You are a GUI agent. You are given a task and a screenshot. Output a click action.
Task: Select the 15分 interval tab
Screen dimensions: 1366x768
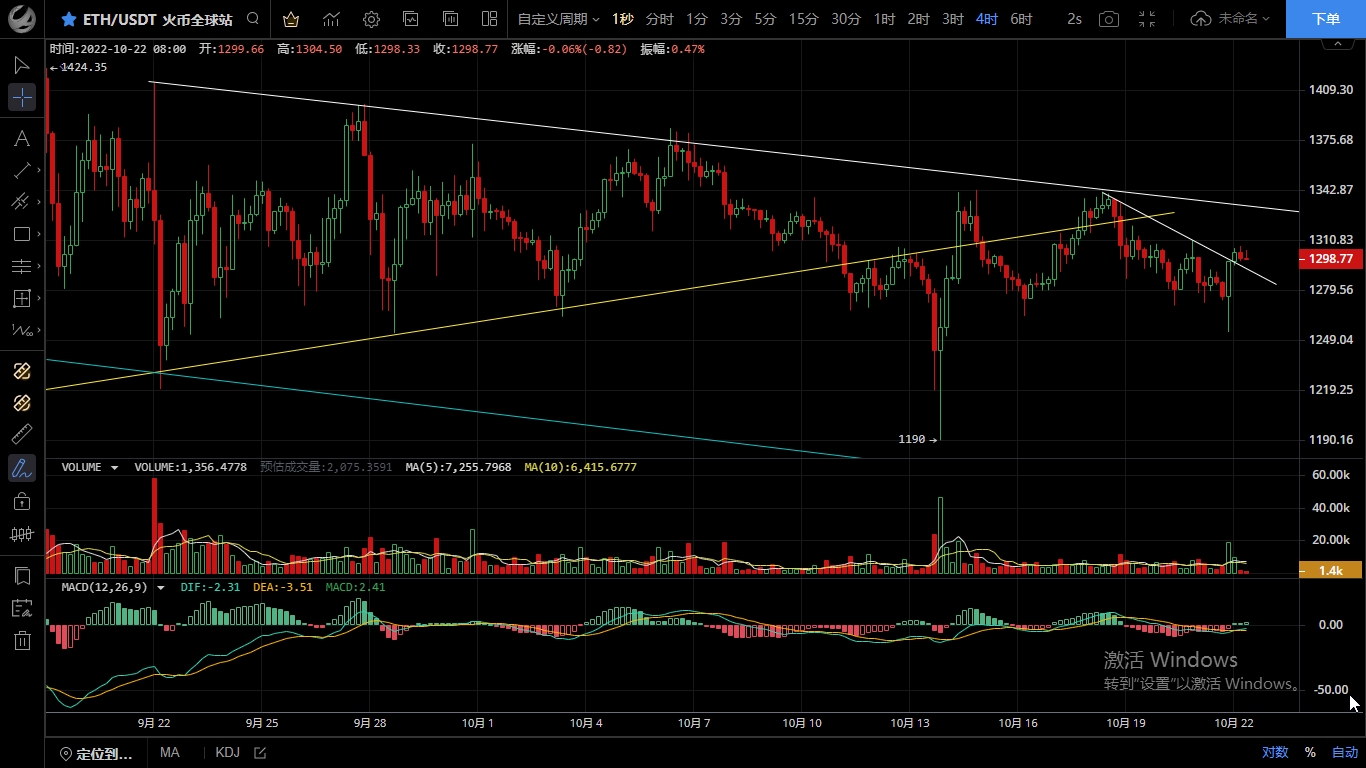pos(803,19)
